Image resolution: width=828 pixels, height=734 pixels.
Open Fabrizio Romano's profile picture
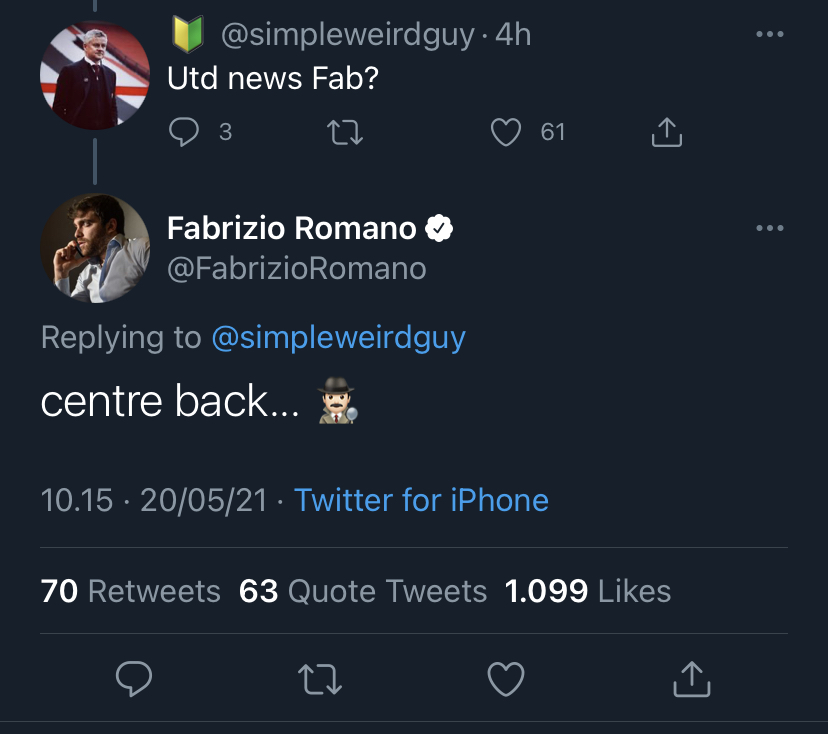94,247
